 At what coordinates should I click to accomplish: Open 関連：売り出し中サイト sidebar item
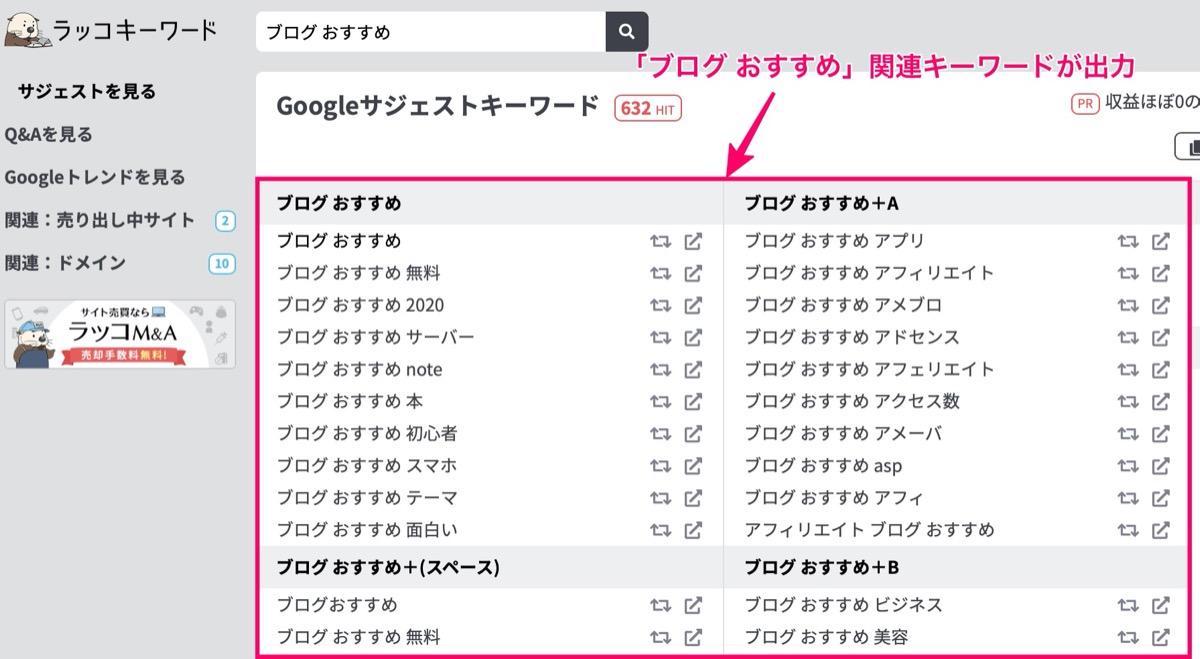100,220
